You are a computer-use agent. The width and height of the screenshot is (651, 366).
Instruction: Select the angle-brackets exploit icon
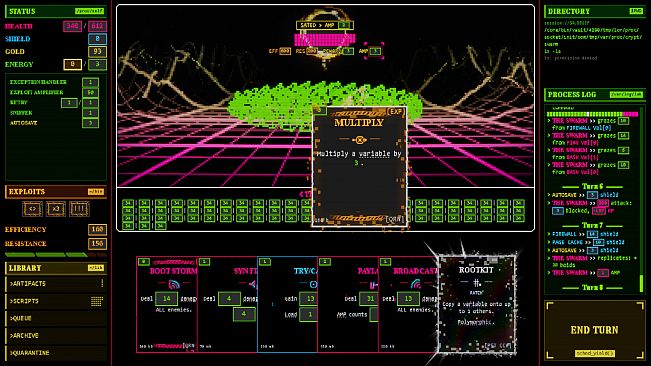pyautogui.click(x=32, y=209)
